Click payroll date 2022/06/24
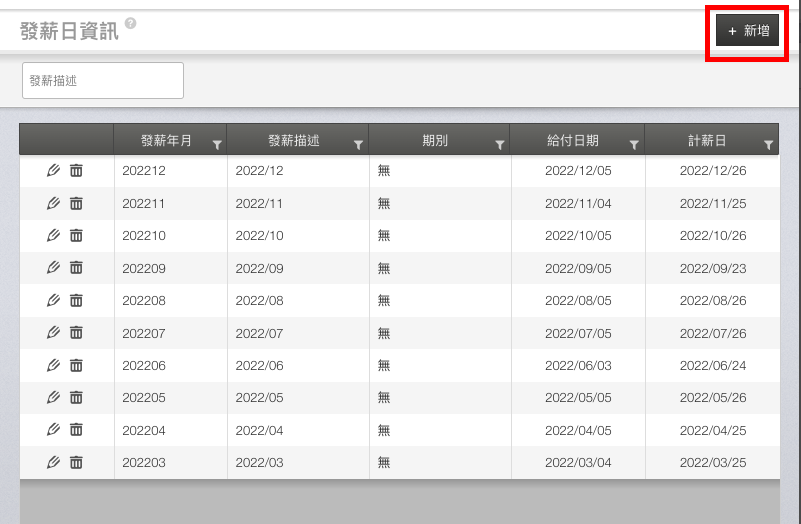The height and width of the screenshot is (524, 801). coord(713,366)
